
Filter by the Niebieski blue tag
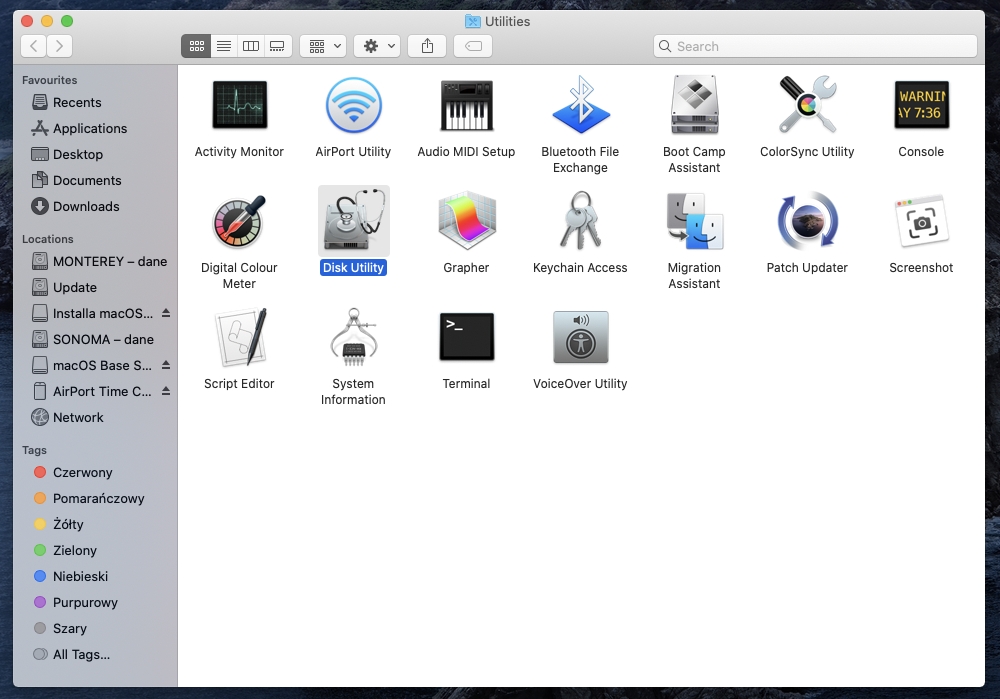[x=95, y=577]
